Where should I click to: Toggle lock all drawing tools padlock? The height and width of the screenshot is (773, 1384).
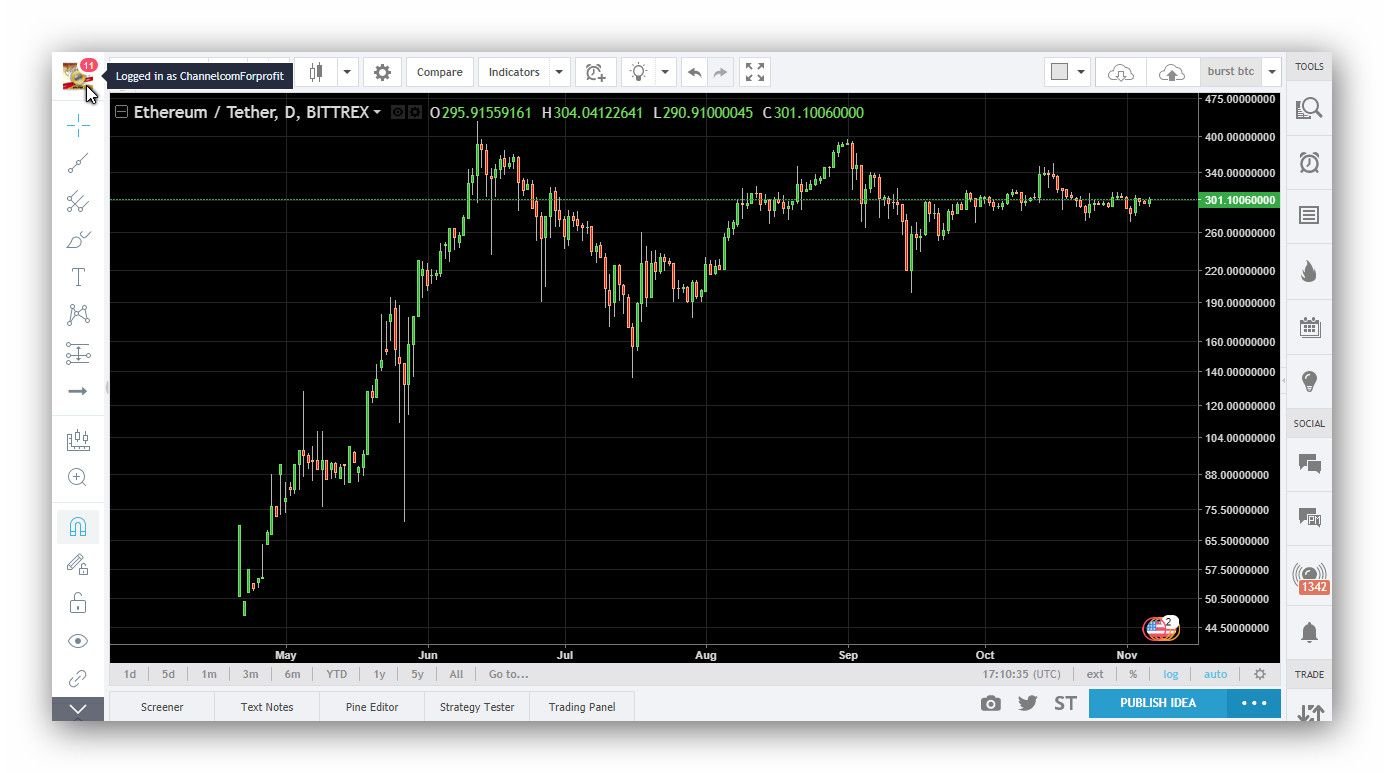click(78, 603)
